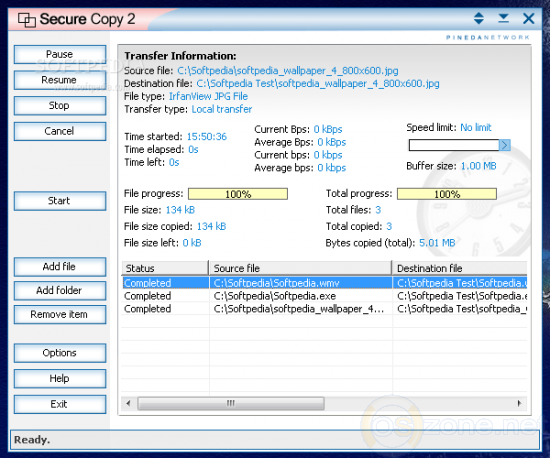Image resolution: width=550 pixels, height=458 pixels.
Task: Click the speed limit arrow button
Action: (504, 145)
